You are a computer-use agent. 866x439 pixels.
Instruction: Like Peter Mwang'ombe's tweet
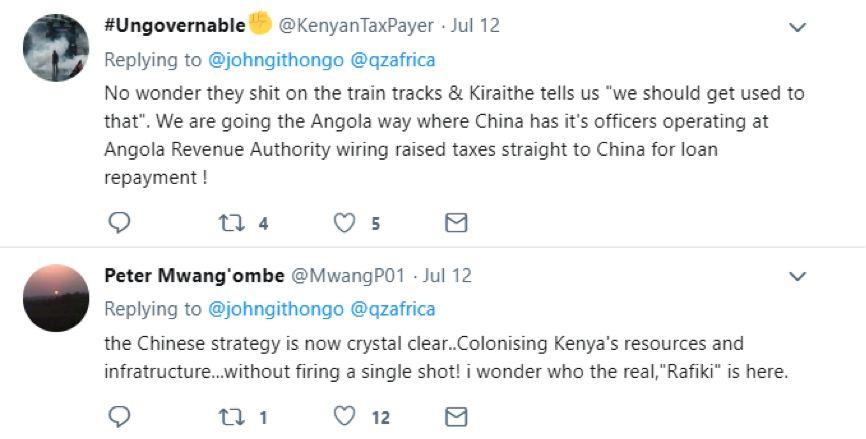pyautogui.click(x=345, y=416)
